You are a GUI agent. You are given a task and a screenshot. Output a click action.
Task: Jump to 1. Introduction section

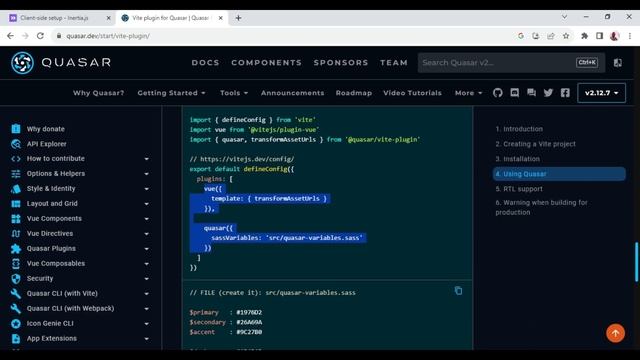point(519,129)
